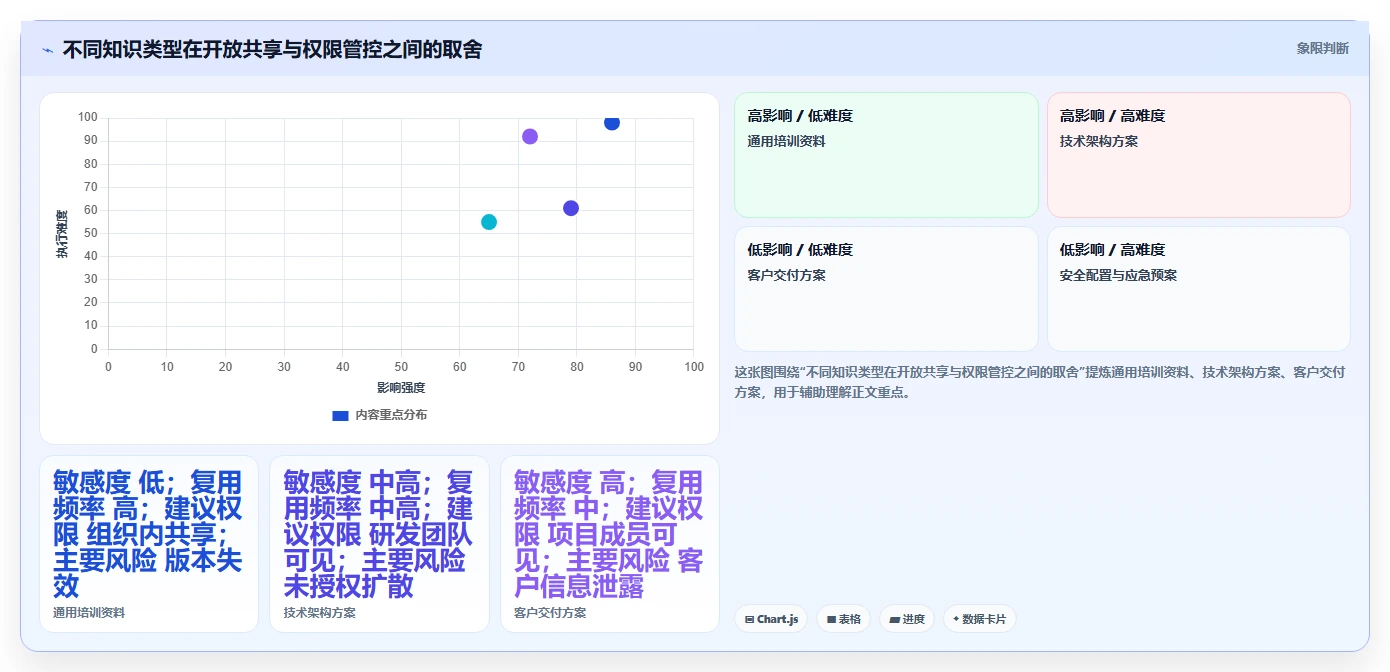The height and width of the screenshot is (672, 1390).
Task: Click the 执行难度 y-axis title
Action: coord(62,234)
